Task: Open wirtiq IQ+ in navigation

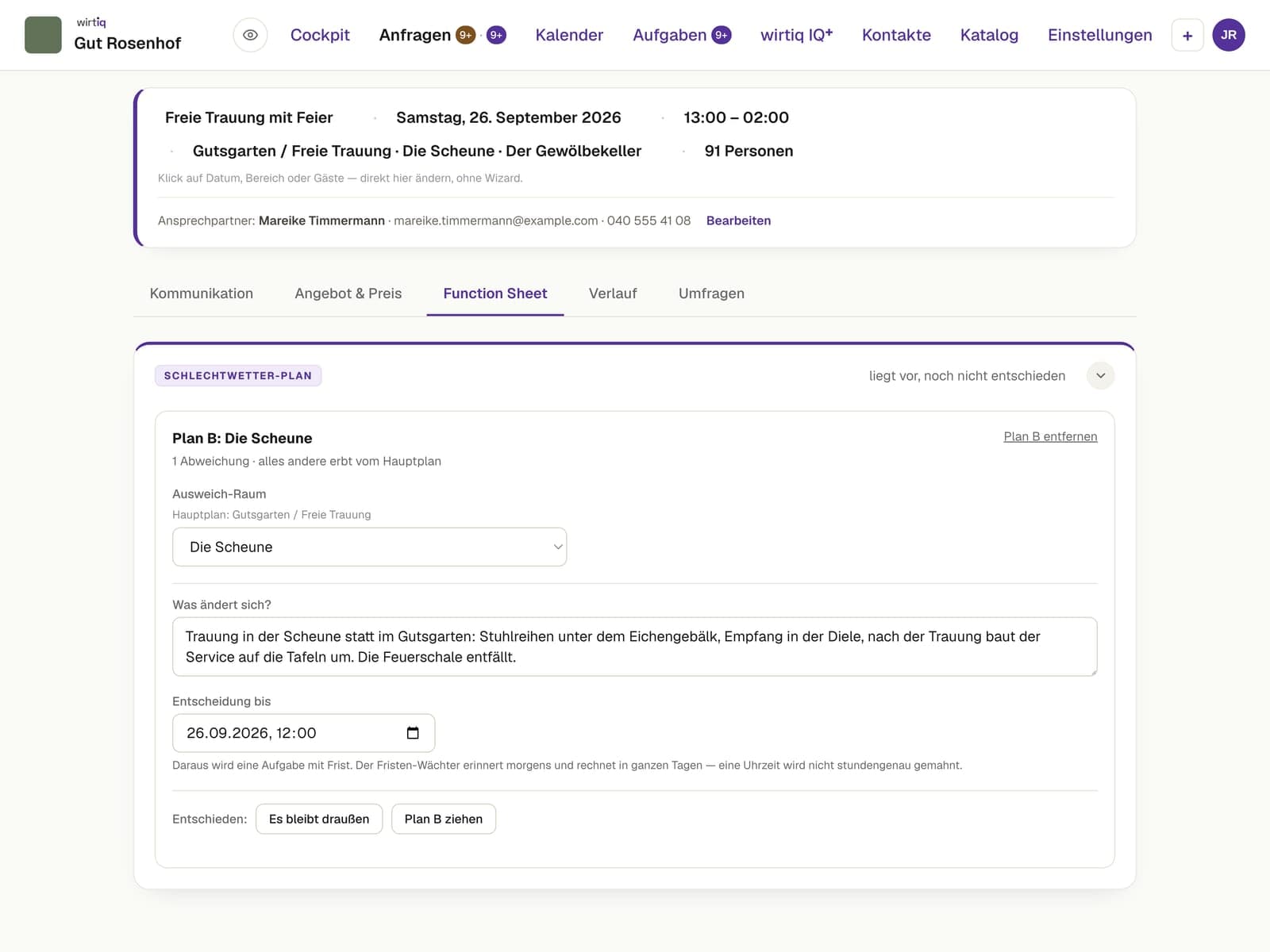Action: [x=796, y=35]
